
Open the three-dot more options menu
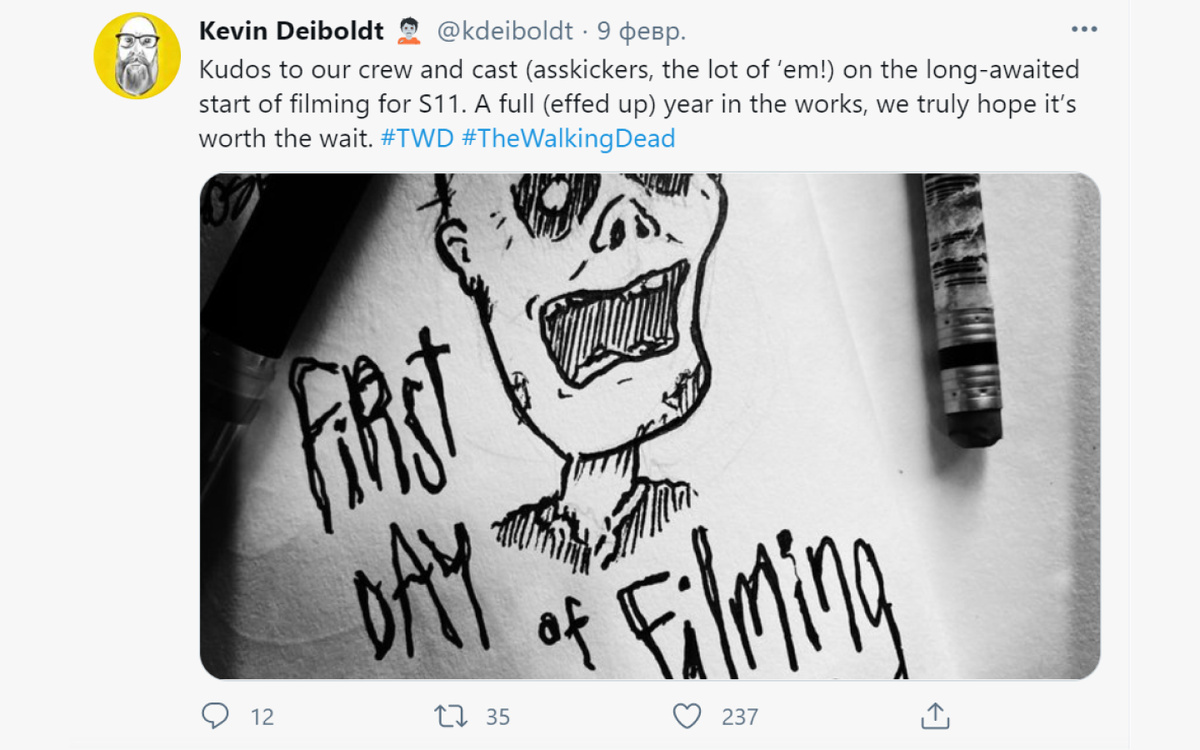pos(1084,30)
